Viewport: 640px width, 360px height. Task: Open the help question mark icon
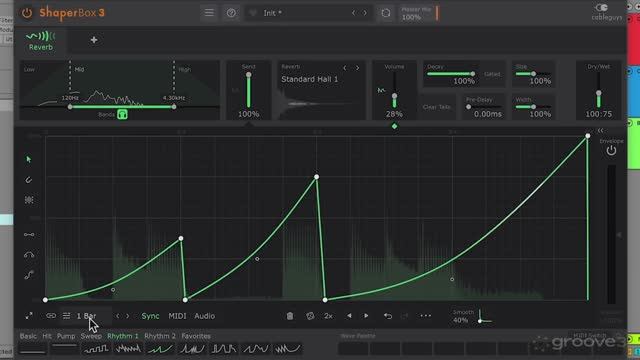pyautogui.click(x=231, y=13)
